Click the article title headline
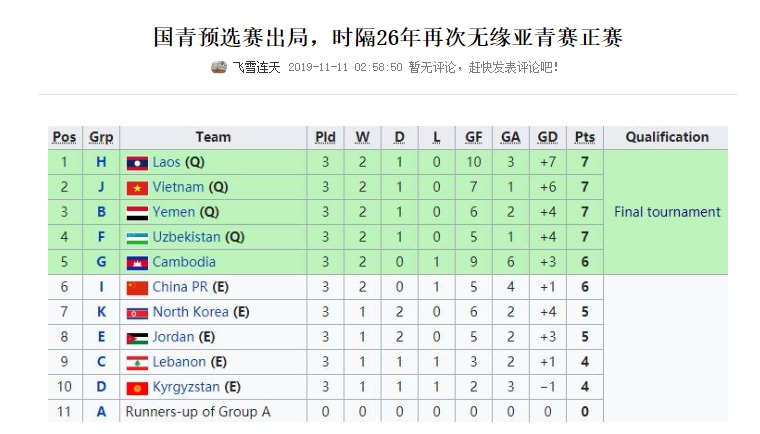 [x=388, y=37]
